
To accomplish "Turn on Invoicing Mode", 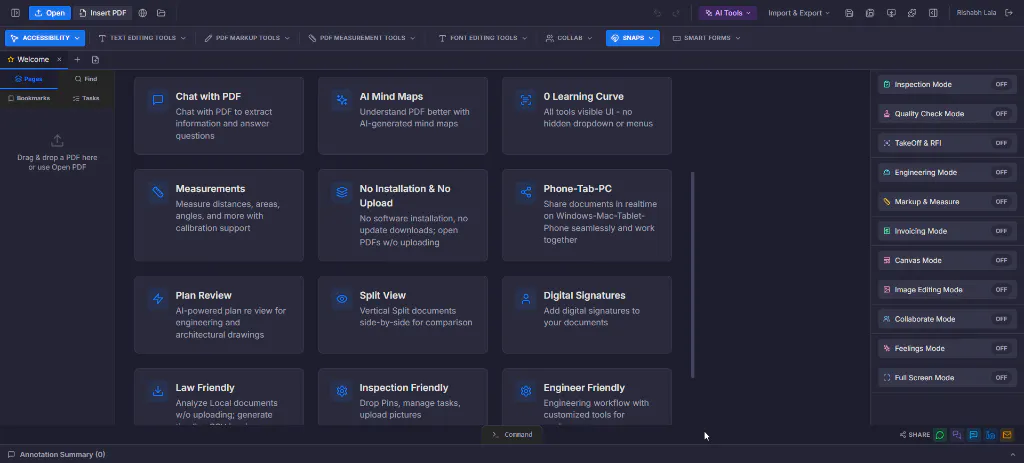I will [1001, 231].
